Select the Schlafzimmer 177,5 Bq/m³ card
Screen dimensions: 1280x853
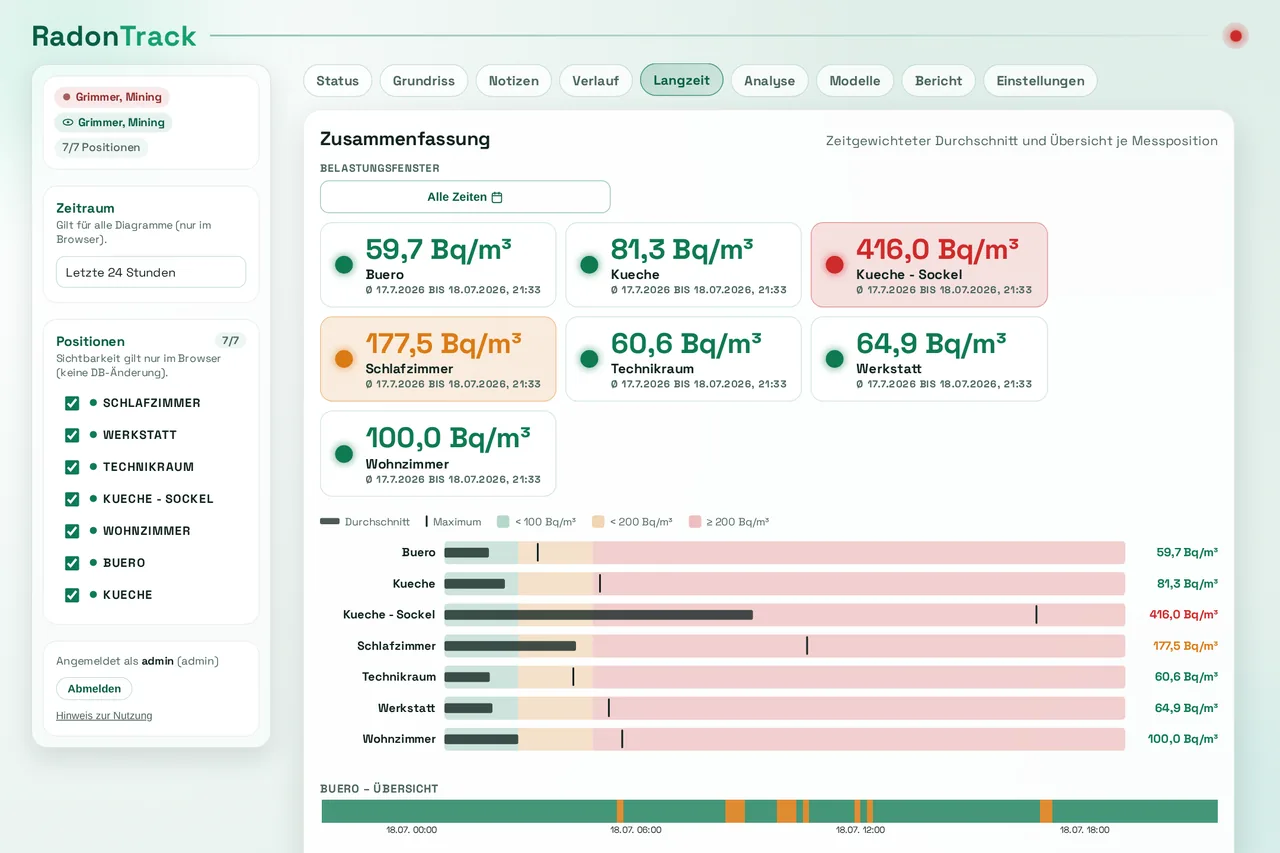(x=438, y=359)
